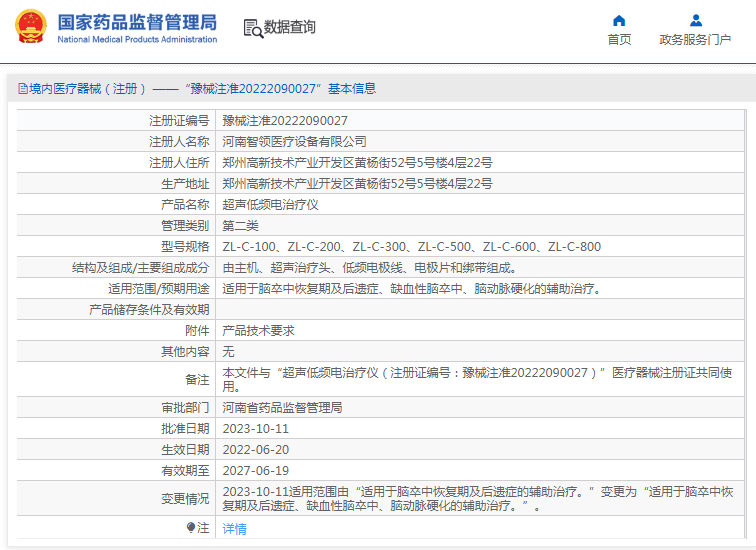The width and height of the screenshot is (756, 550).
Task: Click the 适用于脑卒中恢复期 scope text
Action: [412, 289]
